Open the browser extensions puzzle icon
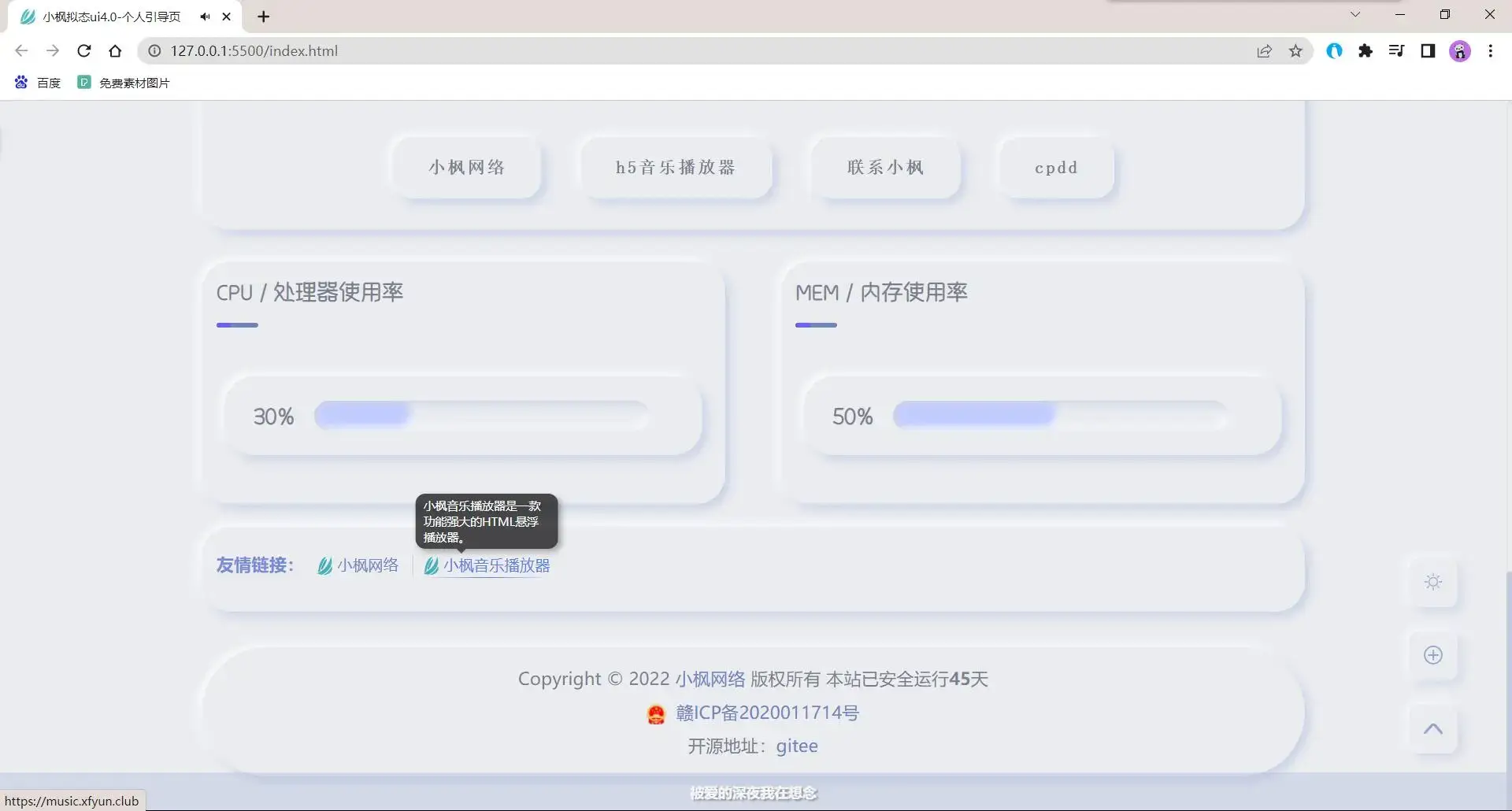 tap(1366, 50)
